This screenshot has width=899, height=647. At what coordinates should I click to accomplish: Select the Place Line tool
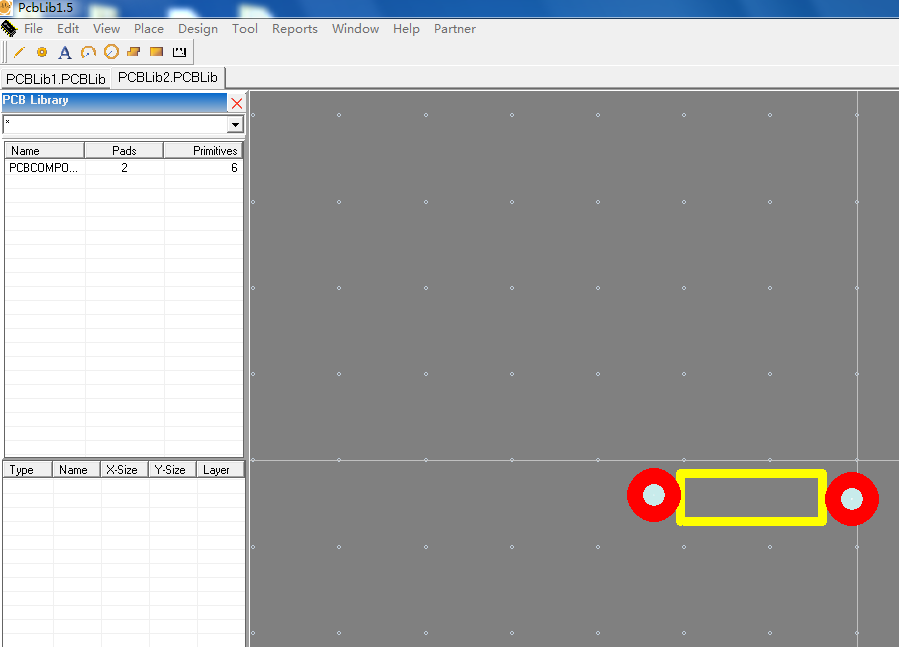pos(19,52)
